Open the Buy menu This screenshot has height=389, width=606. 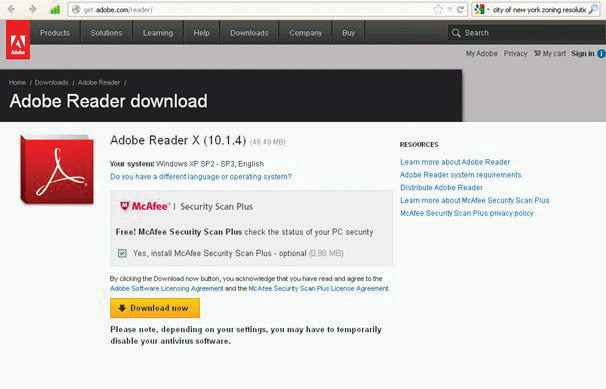pos(348,33)
